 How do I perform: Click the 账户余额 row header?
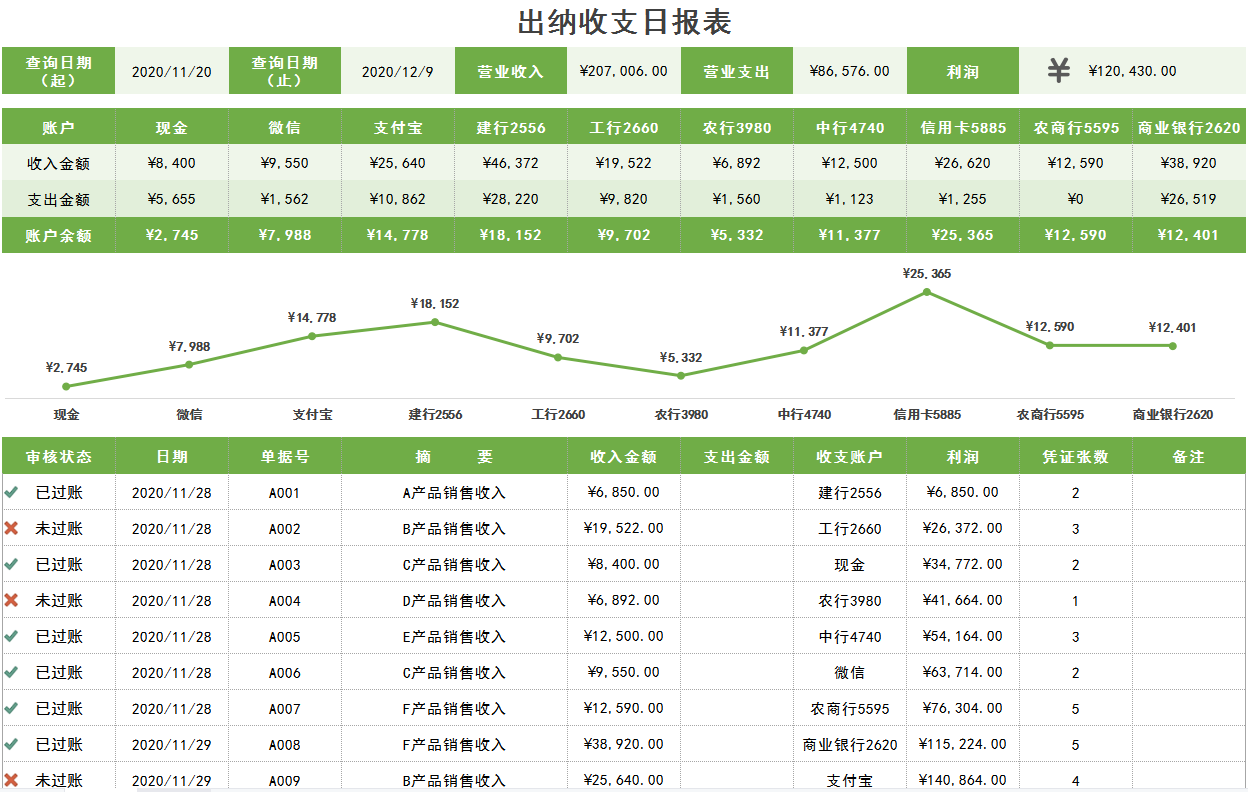(x=58, y=234)
